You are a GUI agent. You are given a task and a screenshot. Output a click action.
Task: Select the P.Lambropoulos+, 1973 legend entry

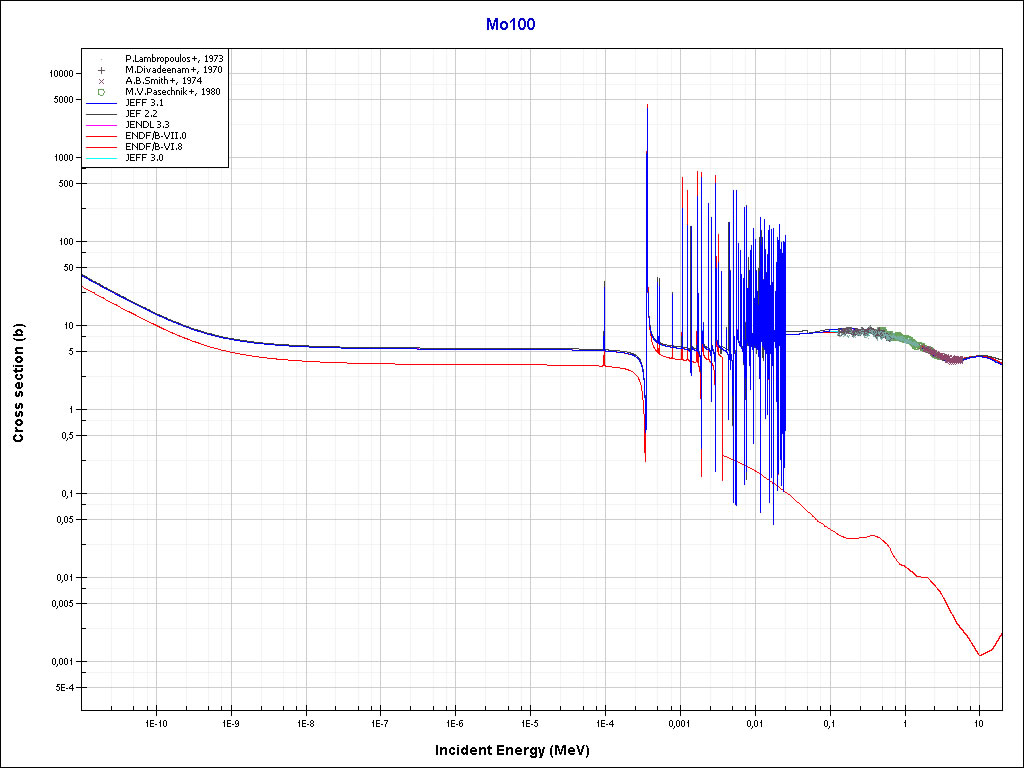(x=174, y=59)
